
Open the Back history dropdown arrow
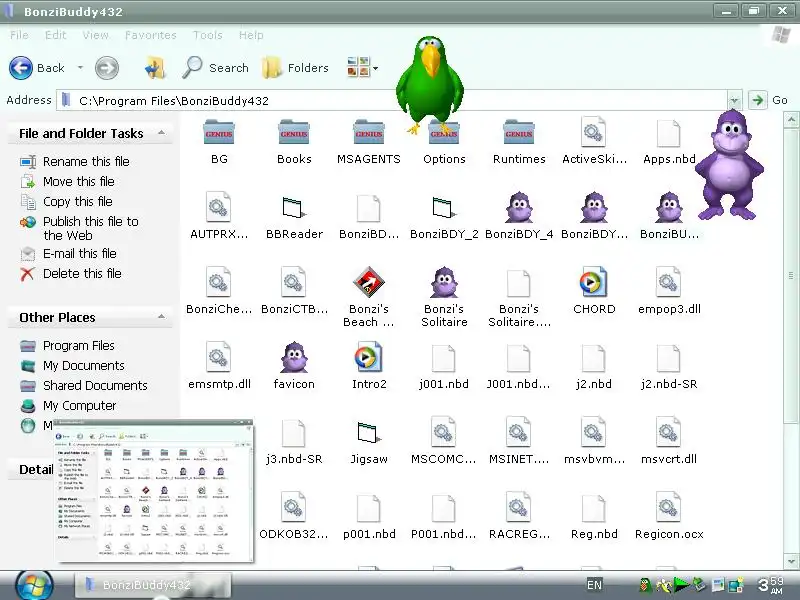(80, 68)
